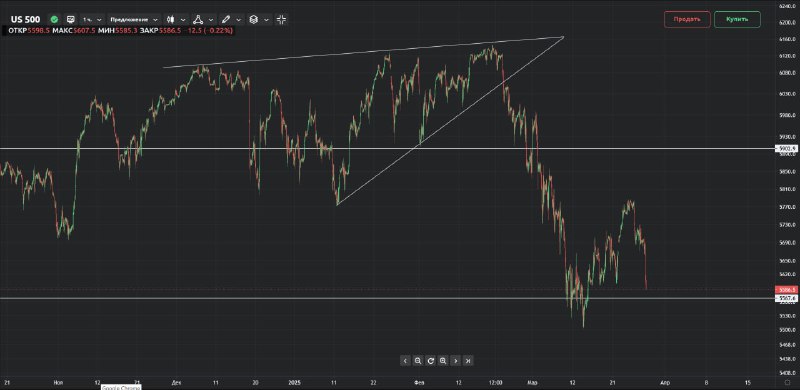Expand the arrow beside the pencil tool
This screenshot has height=390, width=800.
point(239,19)
